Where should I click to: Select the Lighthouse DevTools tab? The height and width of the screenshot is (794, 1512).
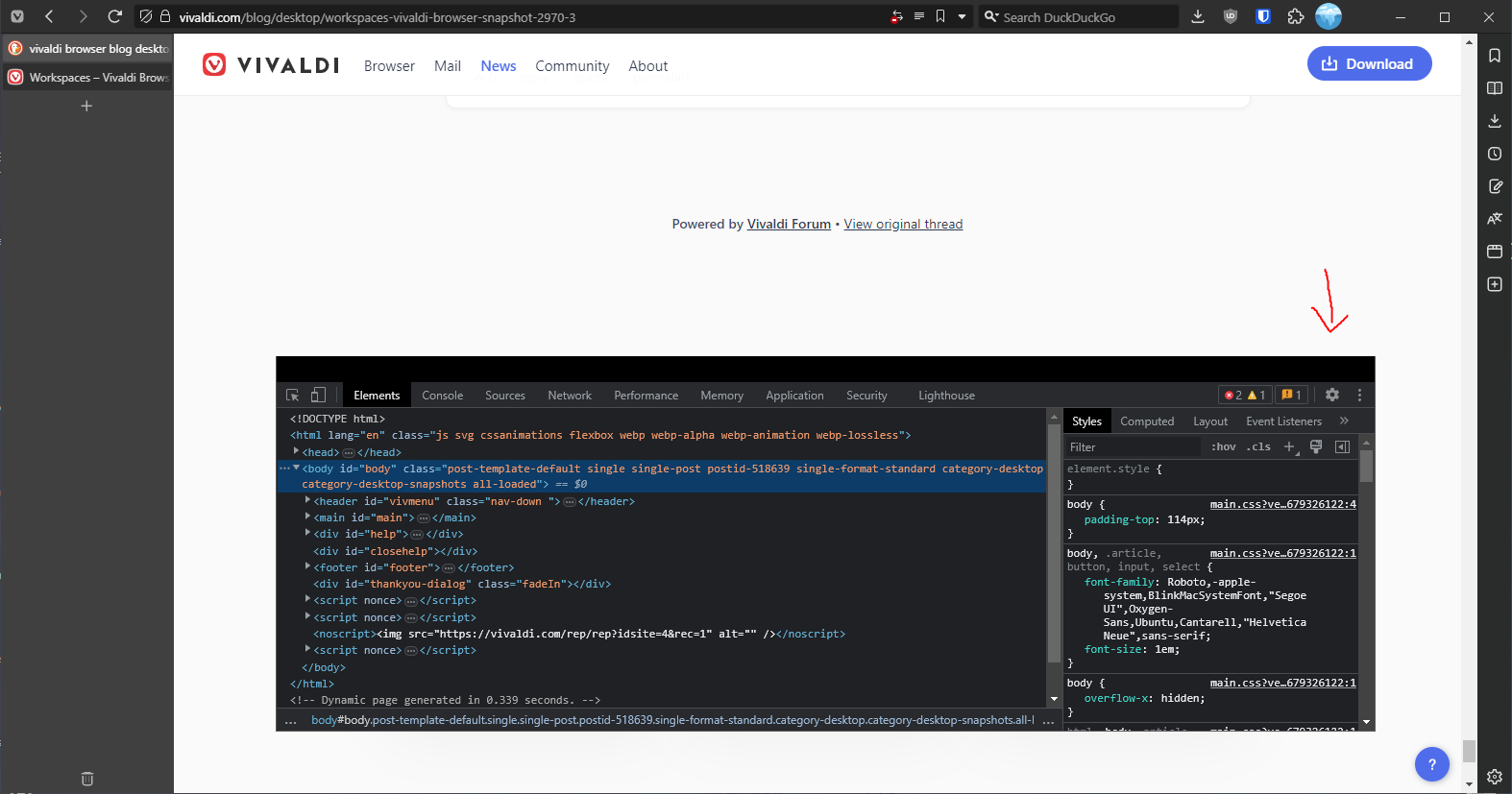946,395
